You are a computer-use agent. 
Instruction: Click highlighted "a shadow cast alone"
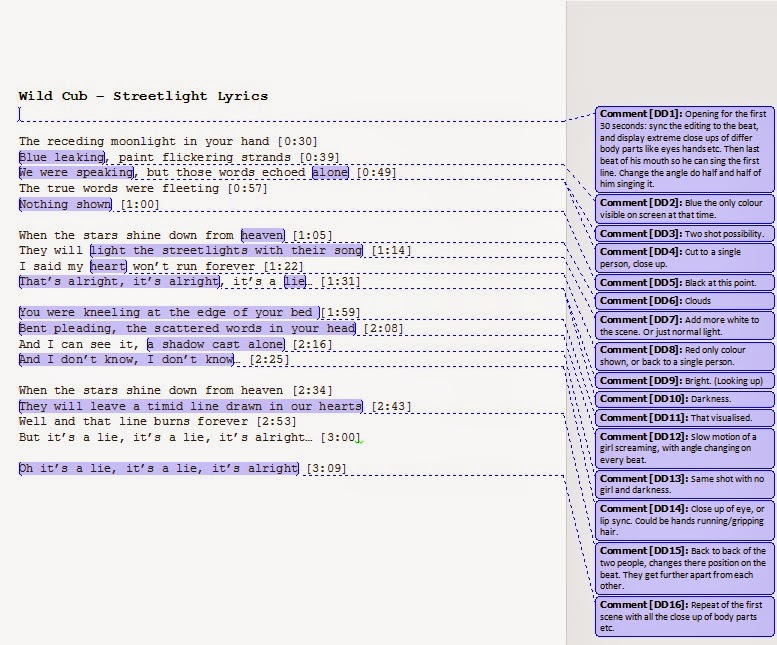point(216,344)
